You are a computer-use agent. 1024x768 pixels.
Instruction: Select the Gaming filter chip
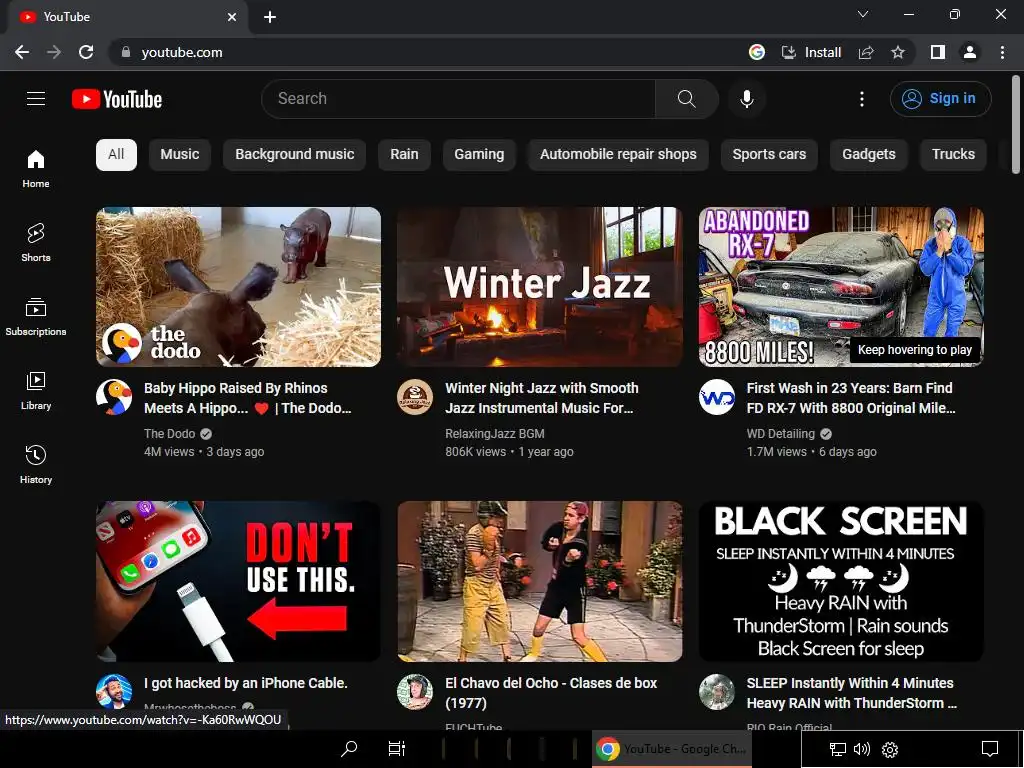click(479, 155)
